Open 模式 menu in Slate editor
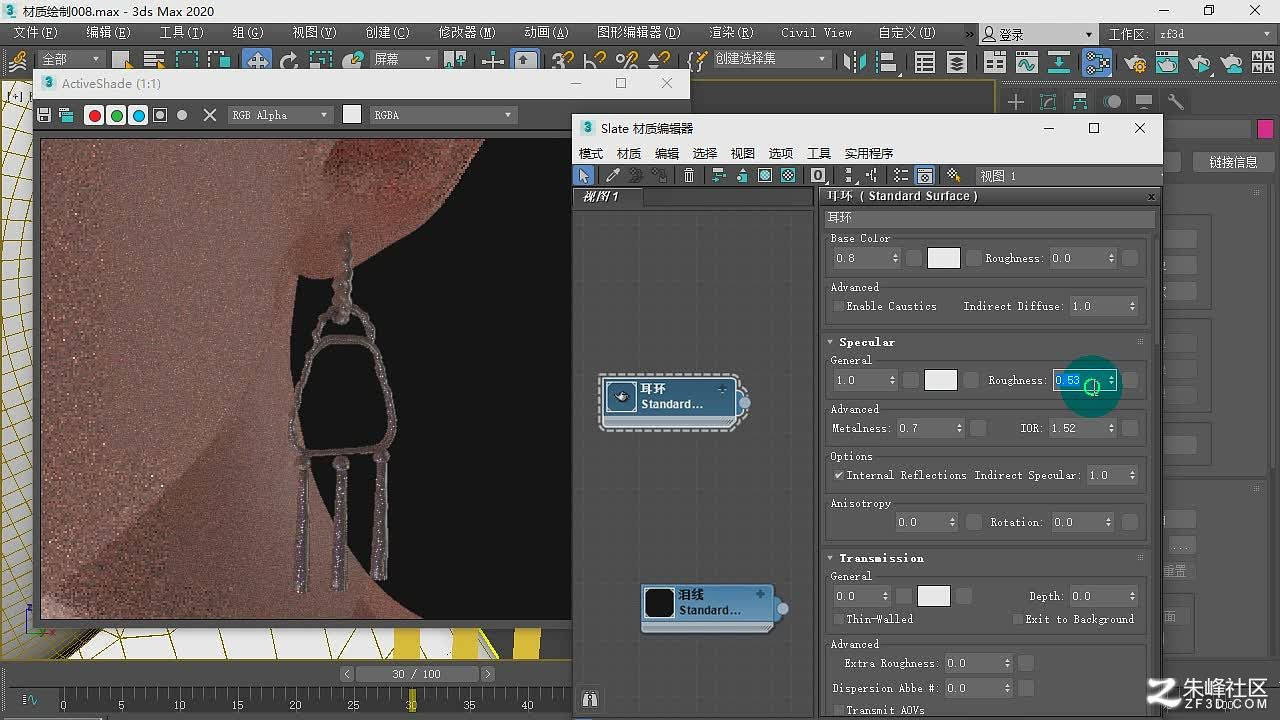The image size is (1280, 720). pyautogui.click(x=591, y=153)
